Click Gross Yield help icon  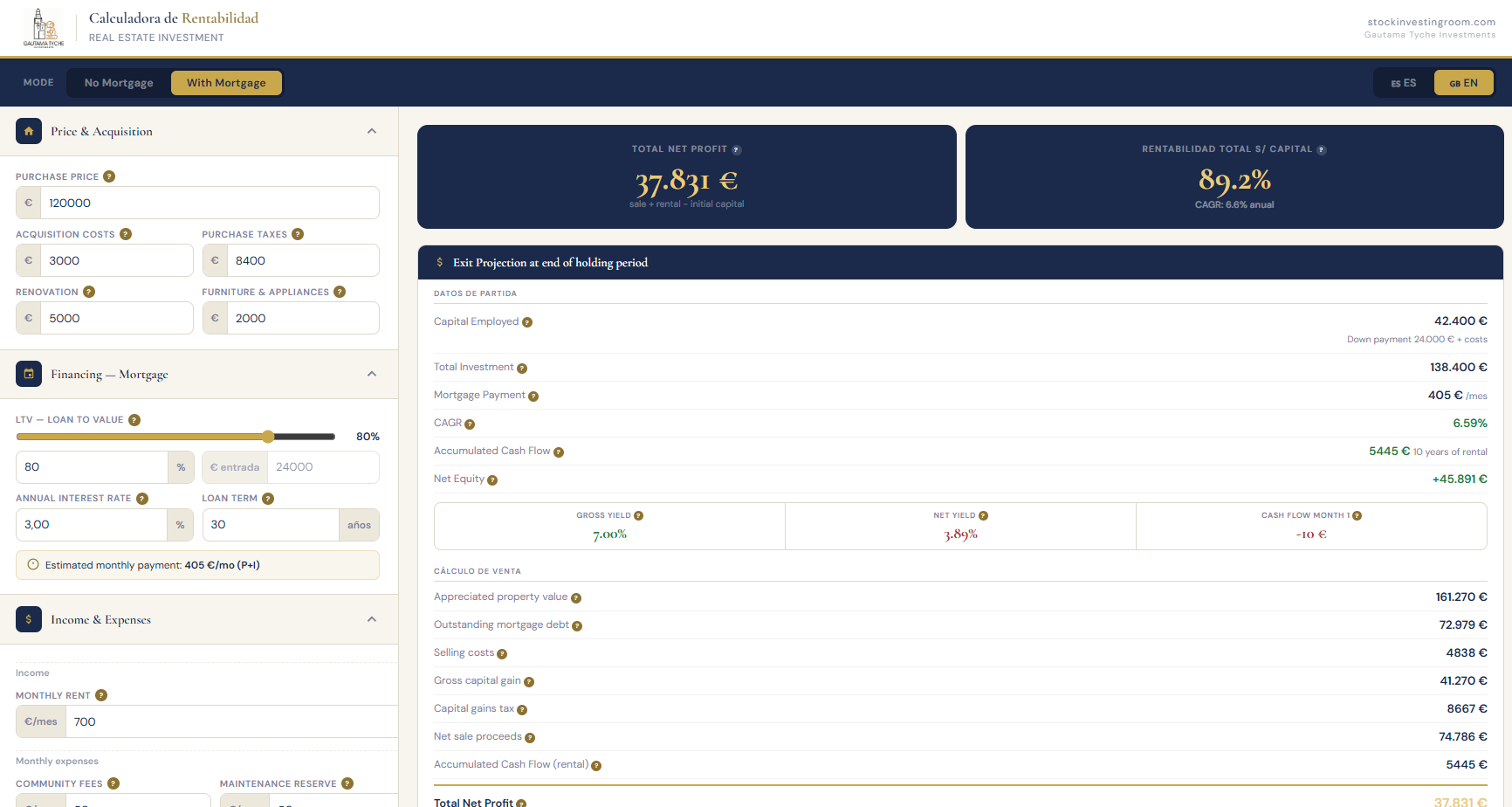639,515
